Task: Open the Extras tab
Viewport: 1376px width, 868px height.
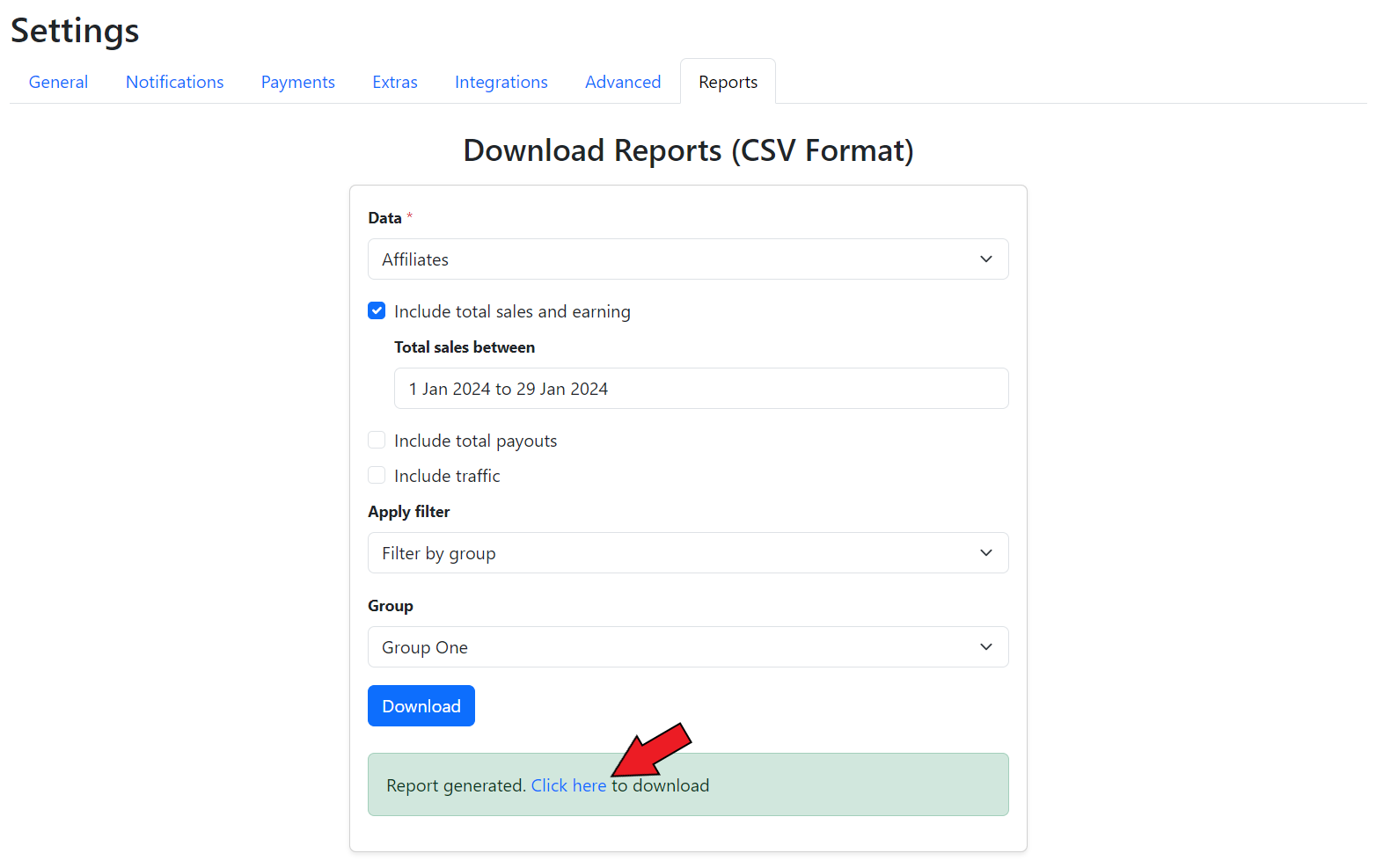Action: click(x=394, y=82)
